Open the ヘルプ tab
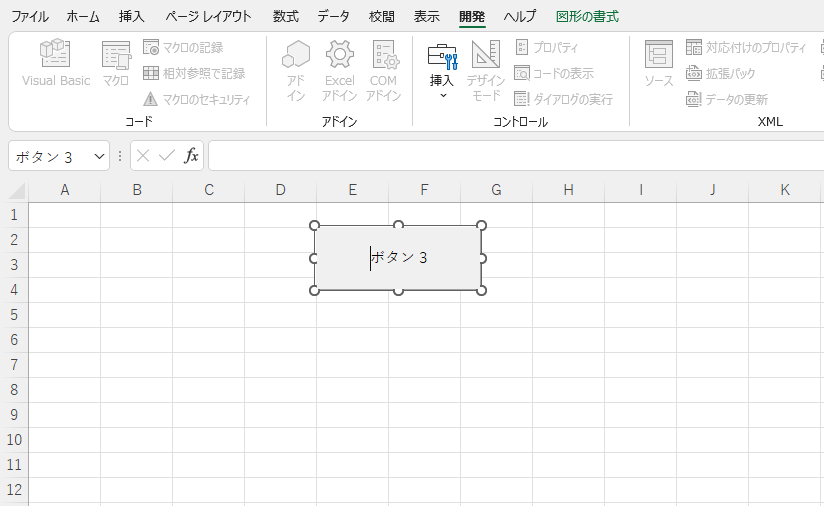This screenshot has height=506, width=824. 520,16
